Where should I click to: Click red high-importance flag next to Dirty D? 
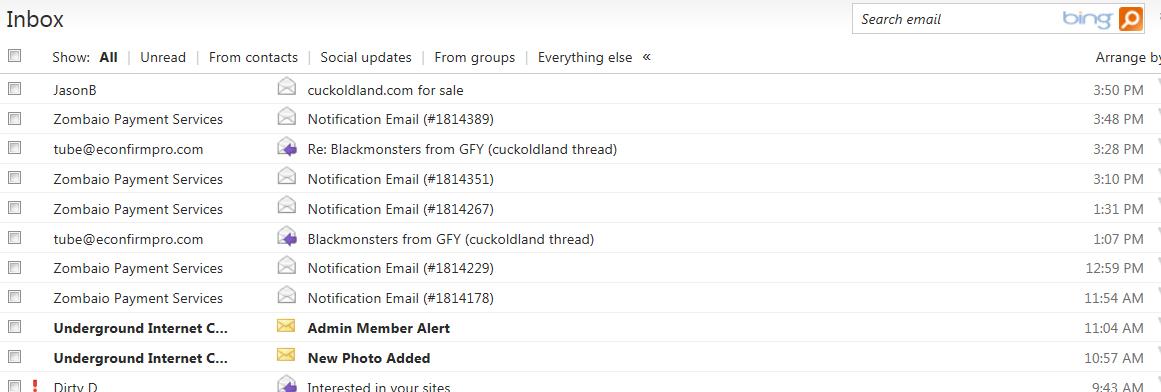(34, 385)
